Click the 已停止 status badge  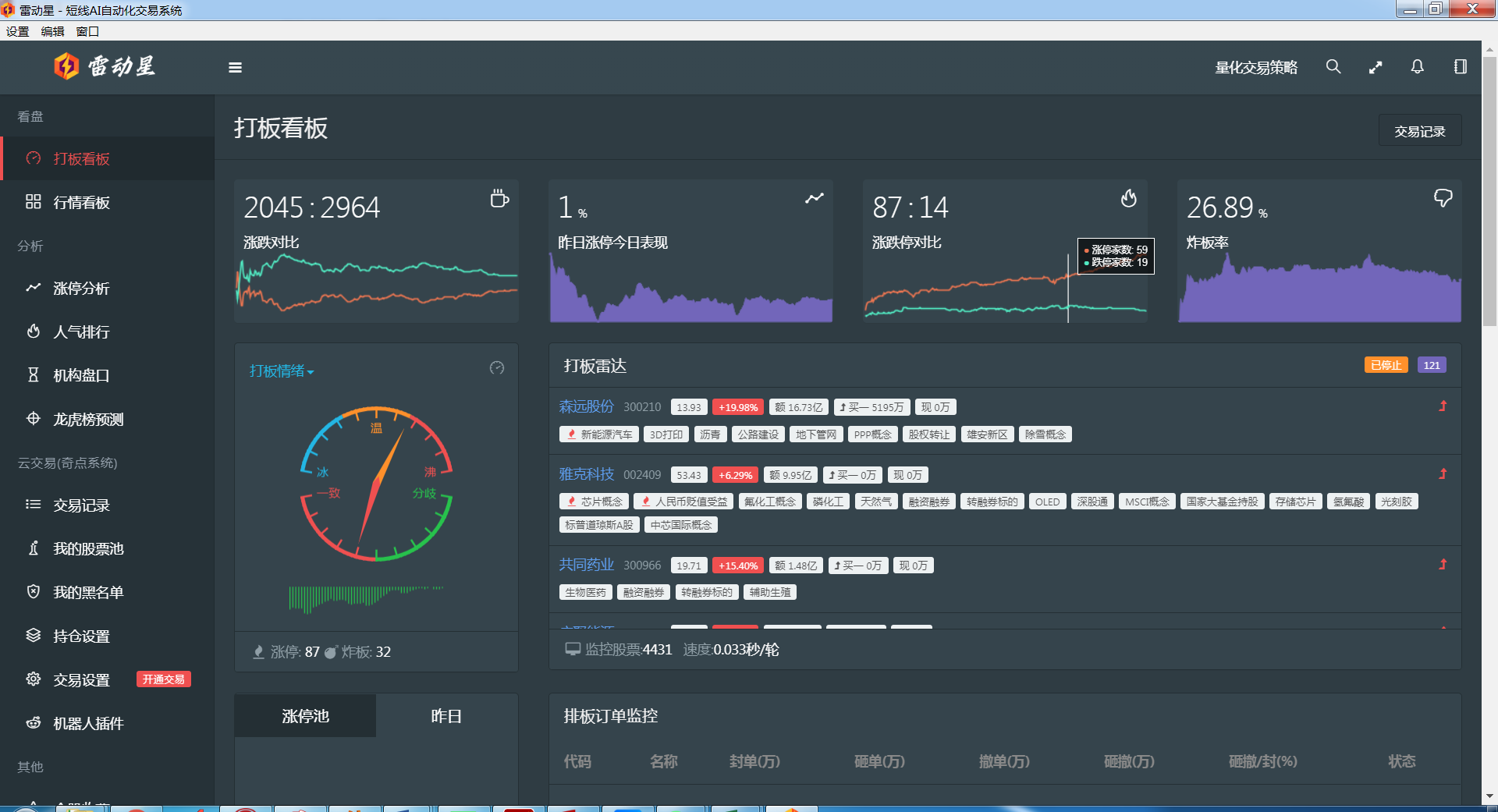(x=1386, y=365)
